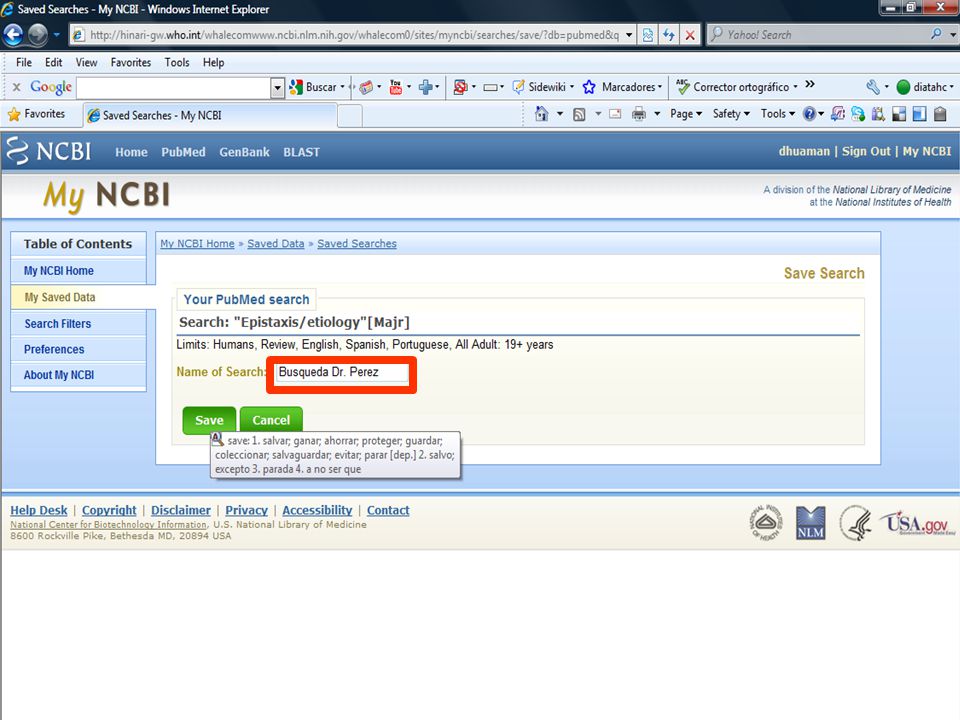The image size is (960, 720).
Task: Click the Google toolbar search field
Action: click(174, 88)
